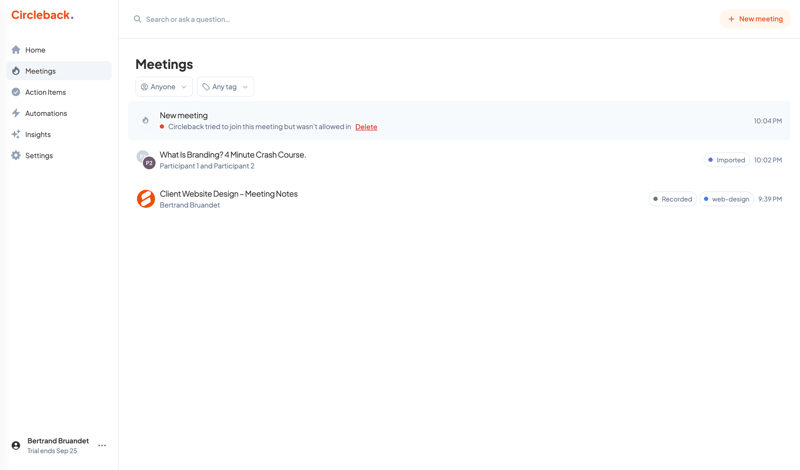Viewport: 800px width, 470px height.
Task: Click the chevron in Any tag filter
Action: (245, 87)
